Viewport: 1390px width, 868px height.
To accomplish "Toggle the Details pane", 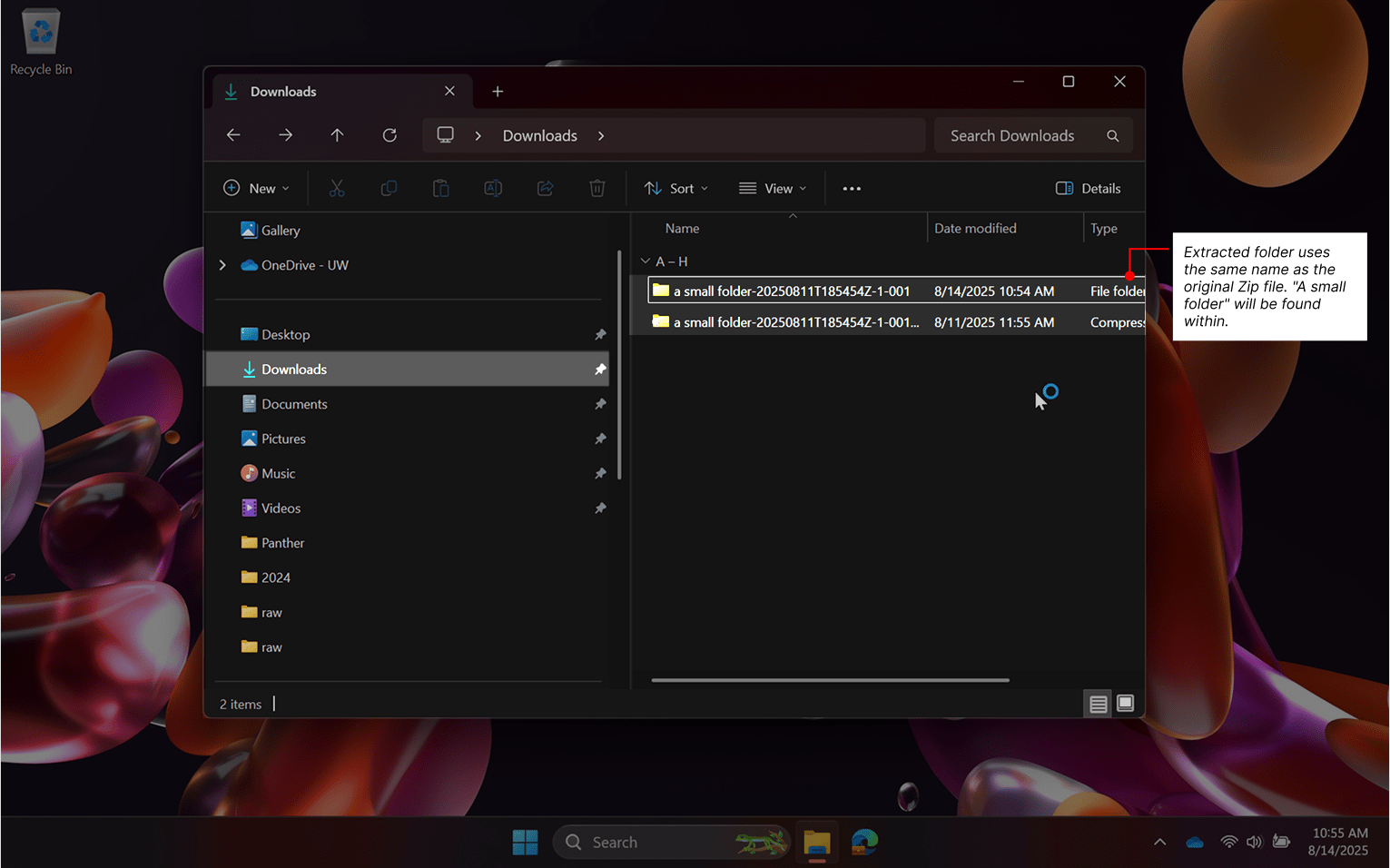I will (1088, 188).
